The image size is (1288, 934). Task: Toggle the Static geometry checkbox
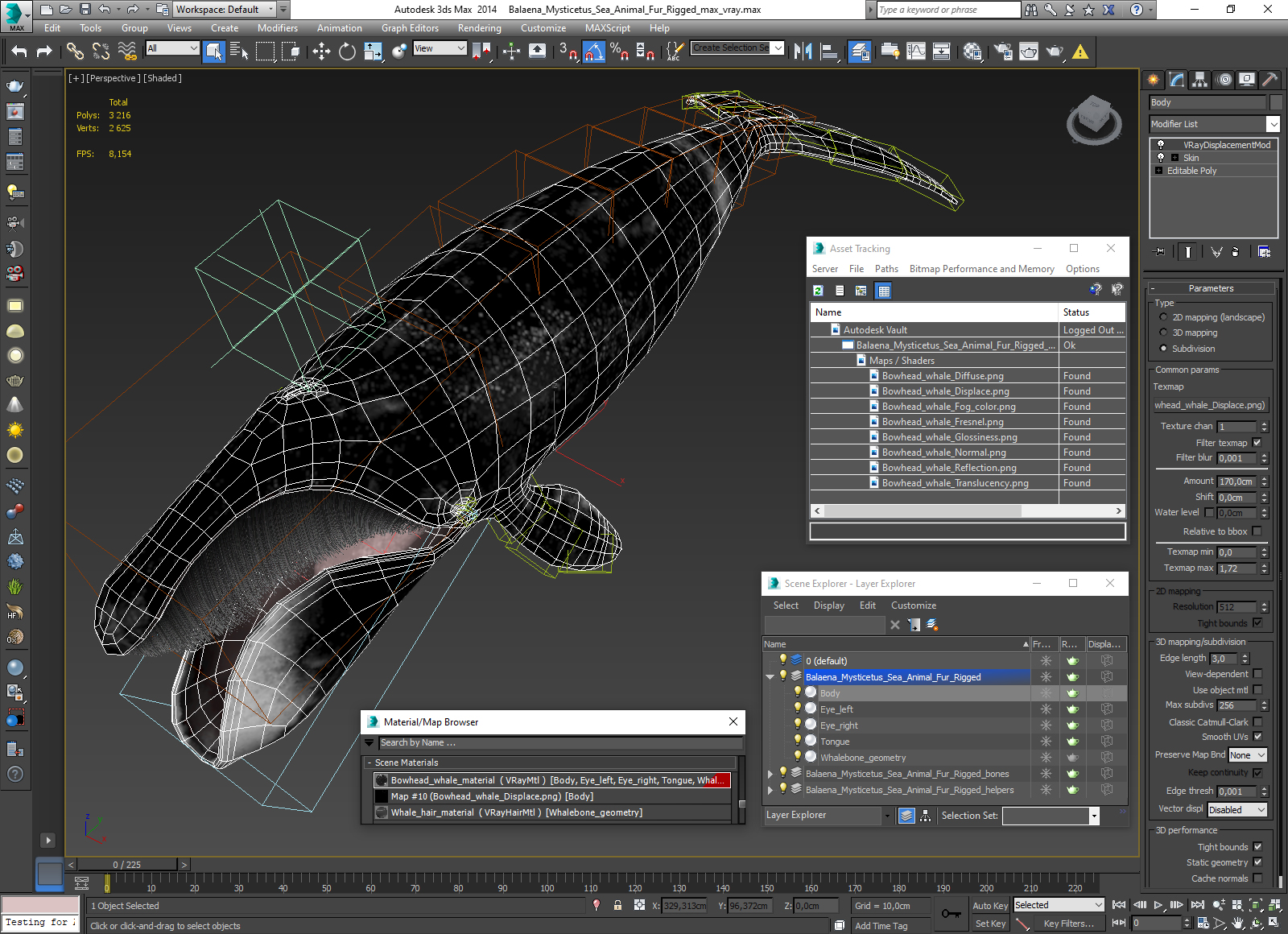pos(1257,862)
